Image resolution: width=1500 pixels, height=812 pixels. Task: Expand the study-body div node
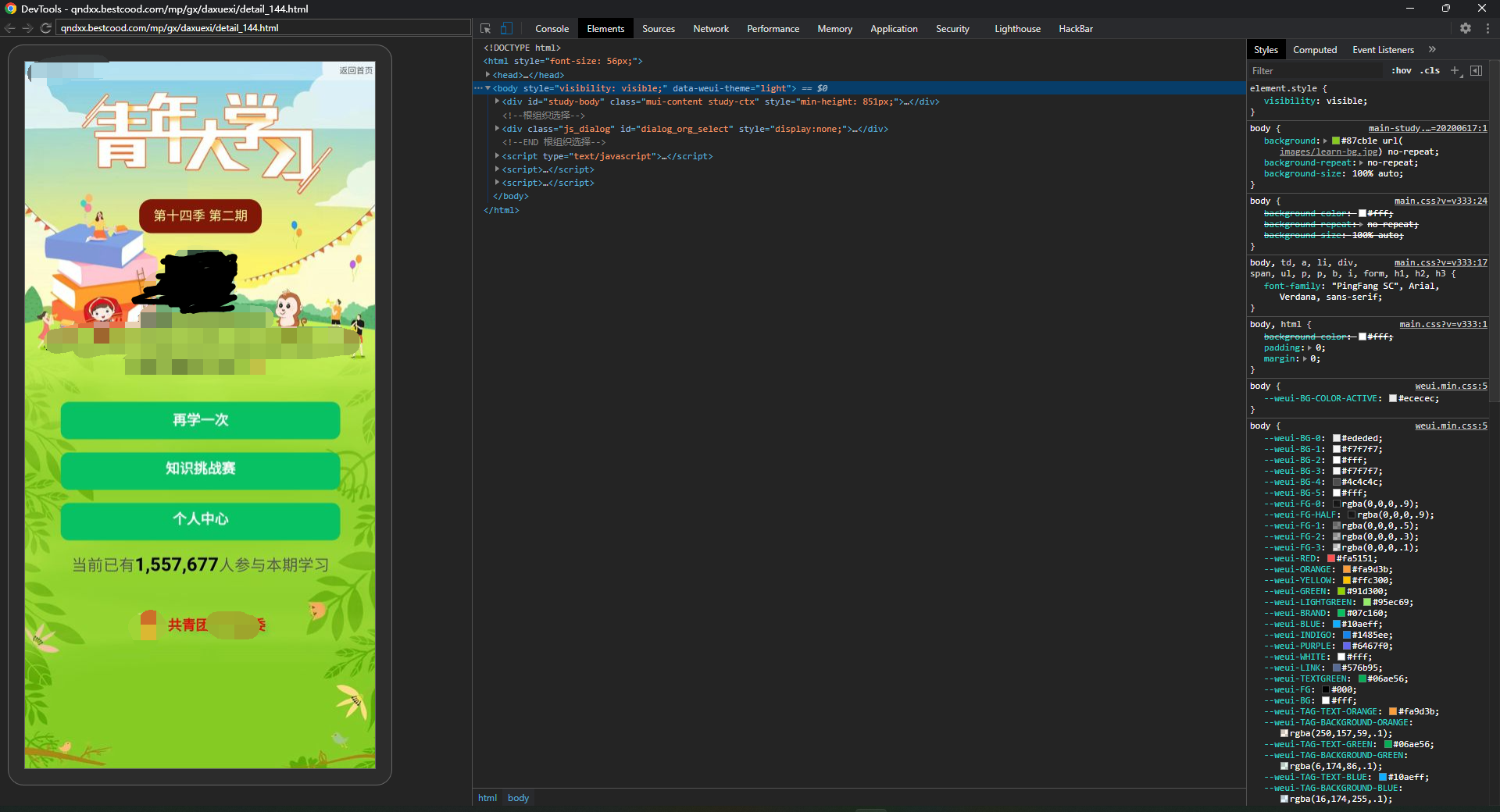tap(497, 101)
